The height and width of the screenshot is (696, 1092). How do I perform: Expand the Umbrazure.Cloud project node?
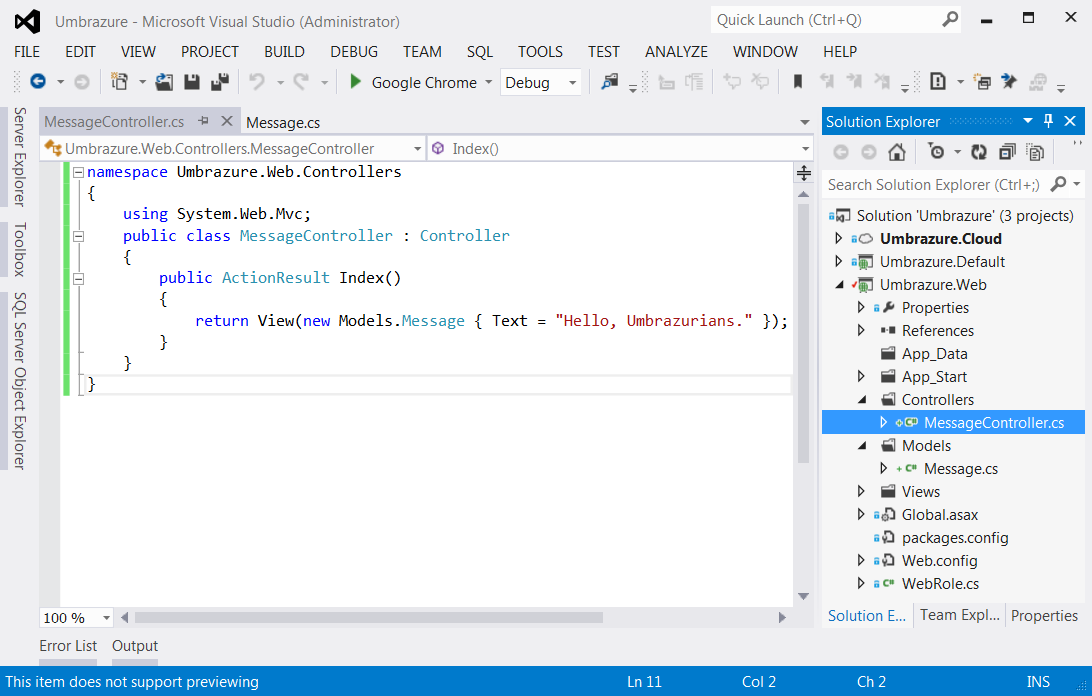(x=839, y=239)
